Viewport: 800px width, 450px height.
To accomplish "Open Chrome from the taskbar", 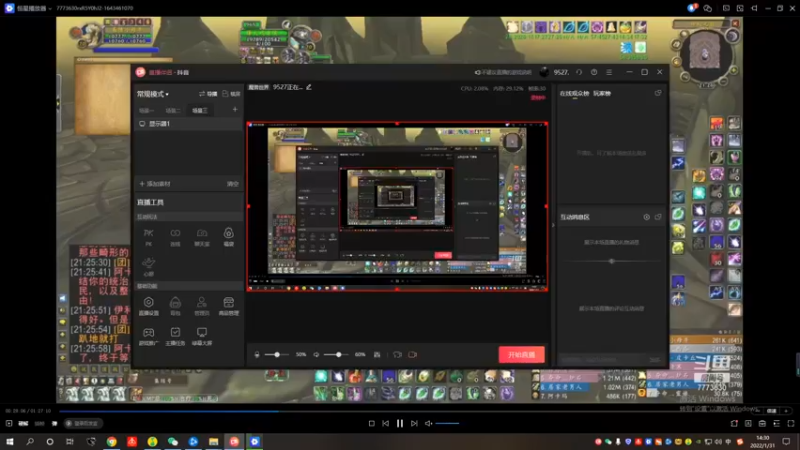I will tap(111, 441).
